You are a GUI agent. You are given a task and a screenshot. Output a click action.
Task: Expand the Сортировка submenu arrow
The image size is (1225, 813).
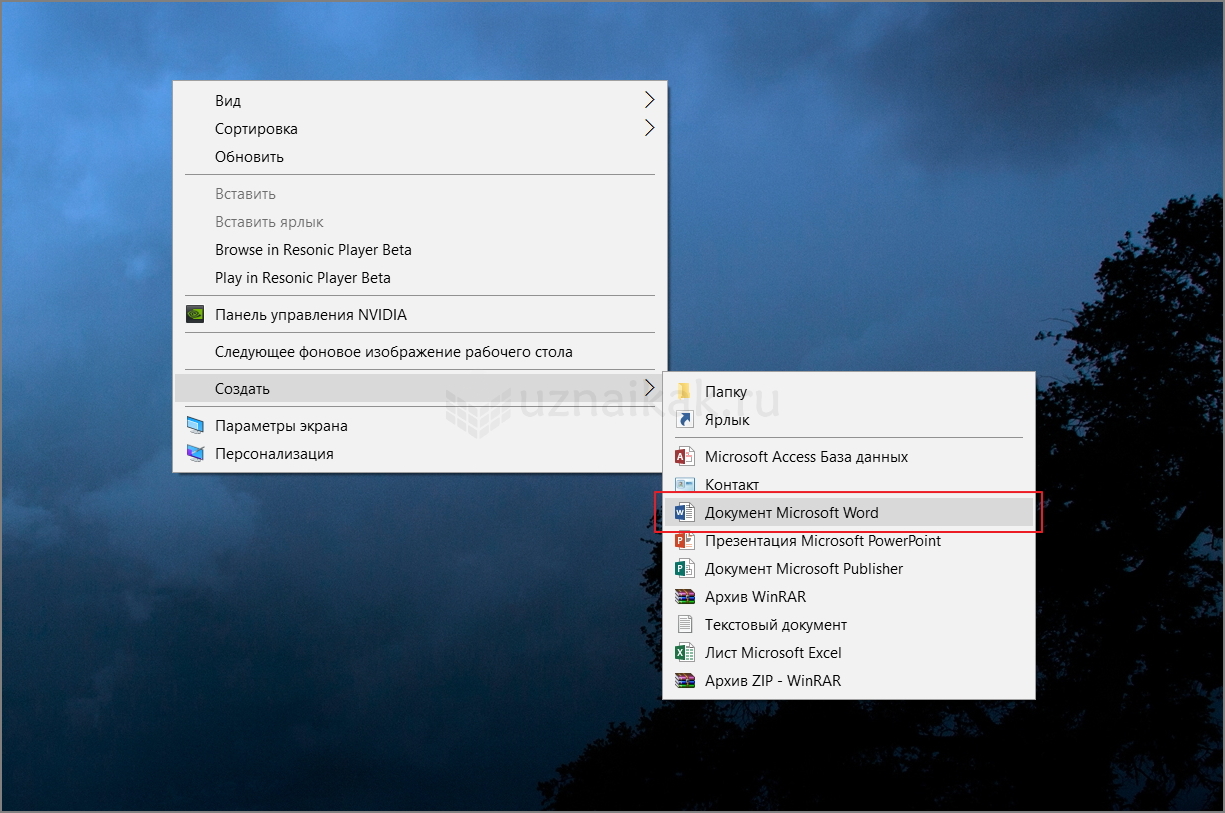click(x=649, y=128)
